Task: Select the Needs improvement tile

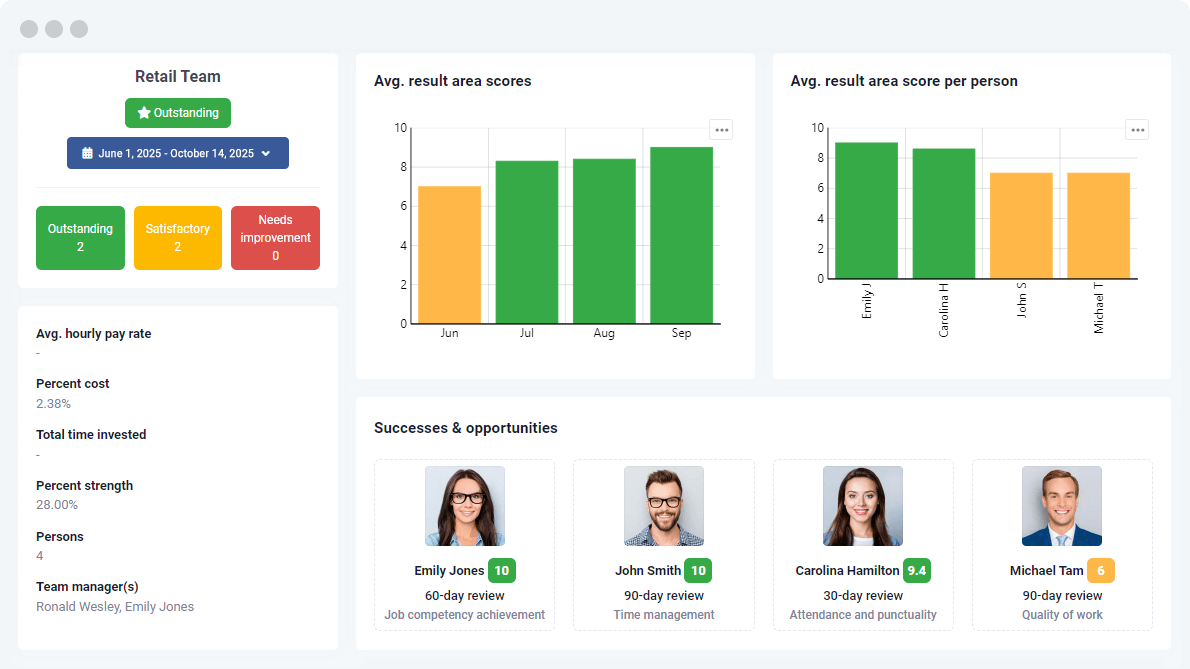Action: point(275,238)
